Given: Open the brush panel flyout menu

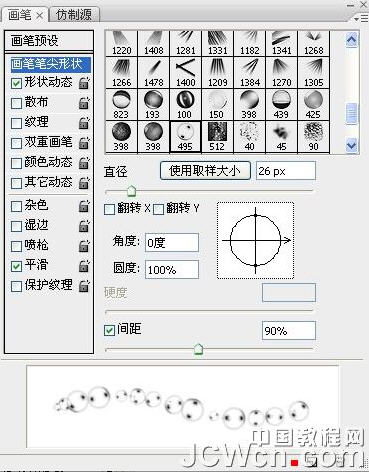Looking at the screenshot, I should tap(360, 19).
